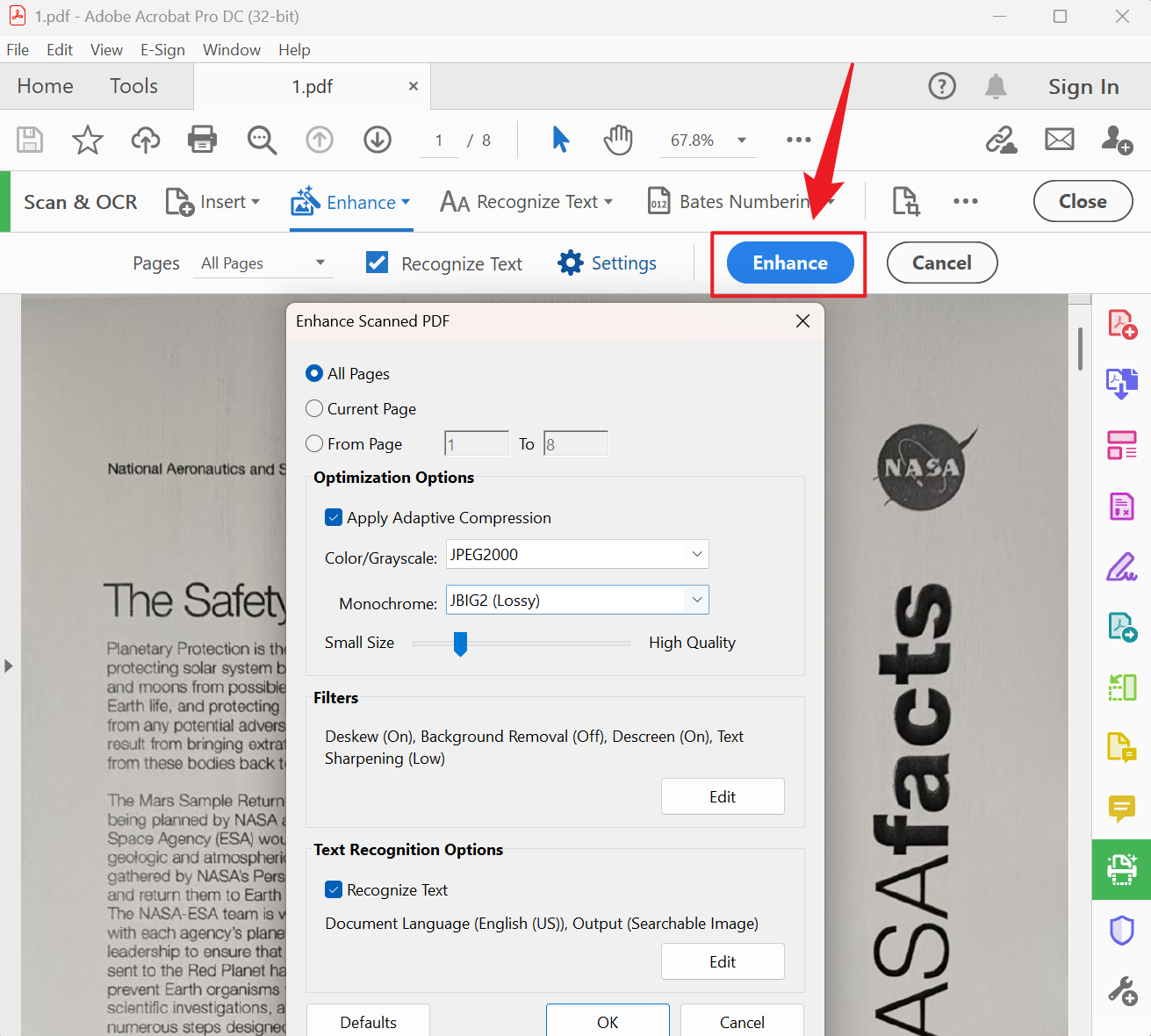Click the From Page start number field
The image size is (1151, 1036).
point(477,444)
